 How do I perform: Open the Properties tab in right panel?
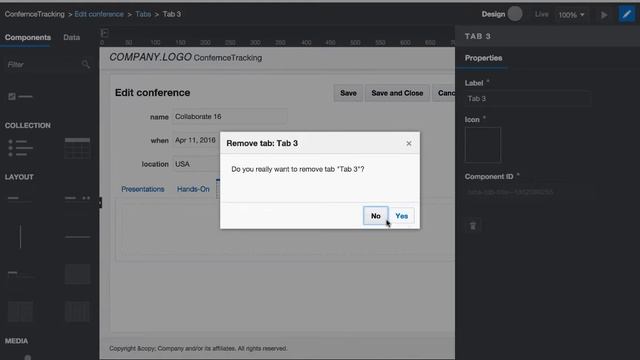[x=483, y=58]
